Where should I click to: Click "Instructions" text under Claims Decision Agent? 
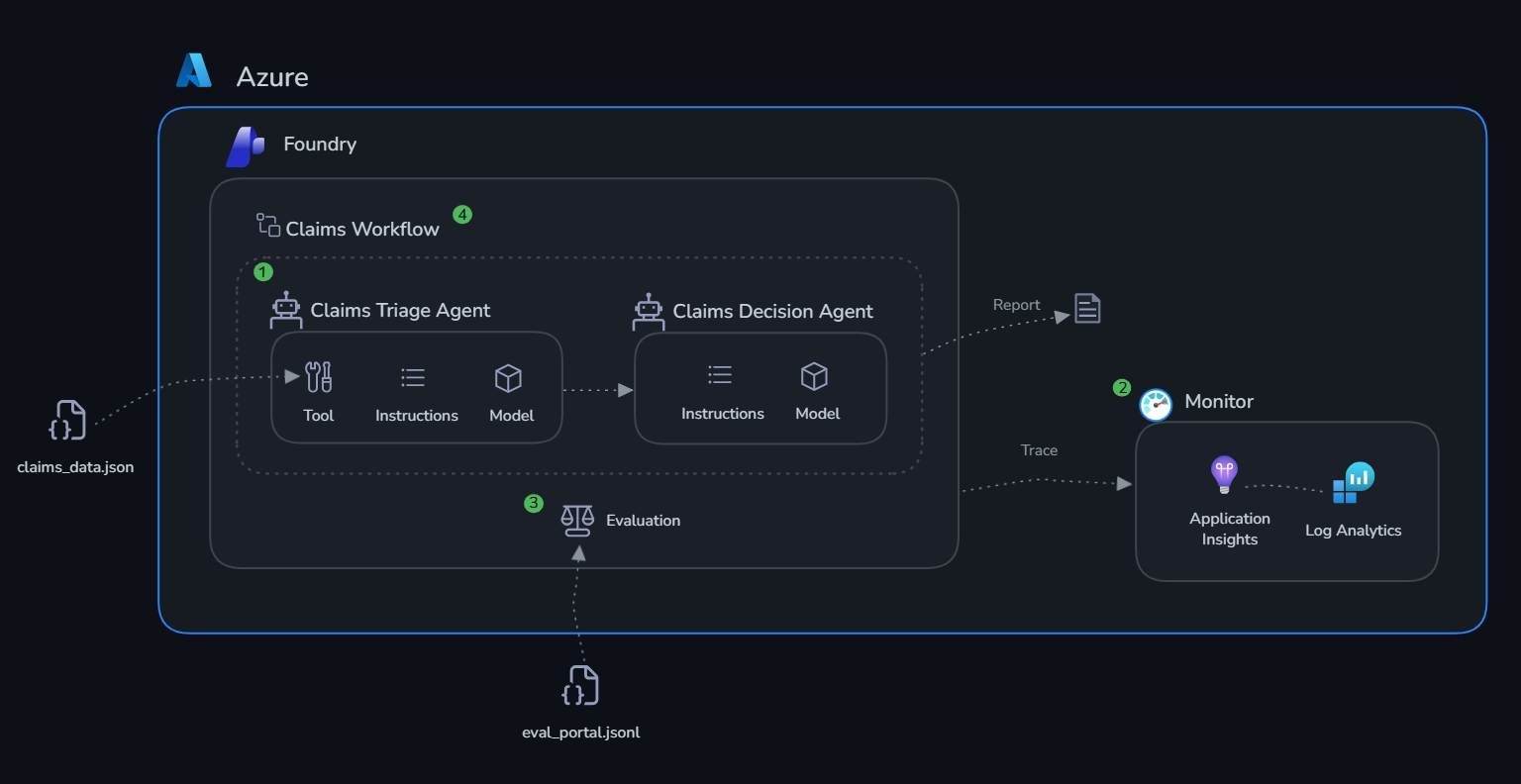coord(723,414)
